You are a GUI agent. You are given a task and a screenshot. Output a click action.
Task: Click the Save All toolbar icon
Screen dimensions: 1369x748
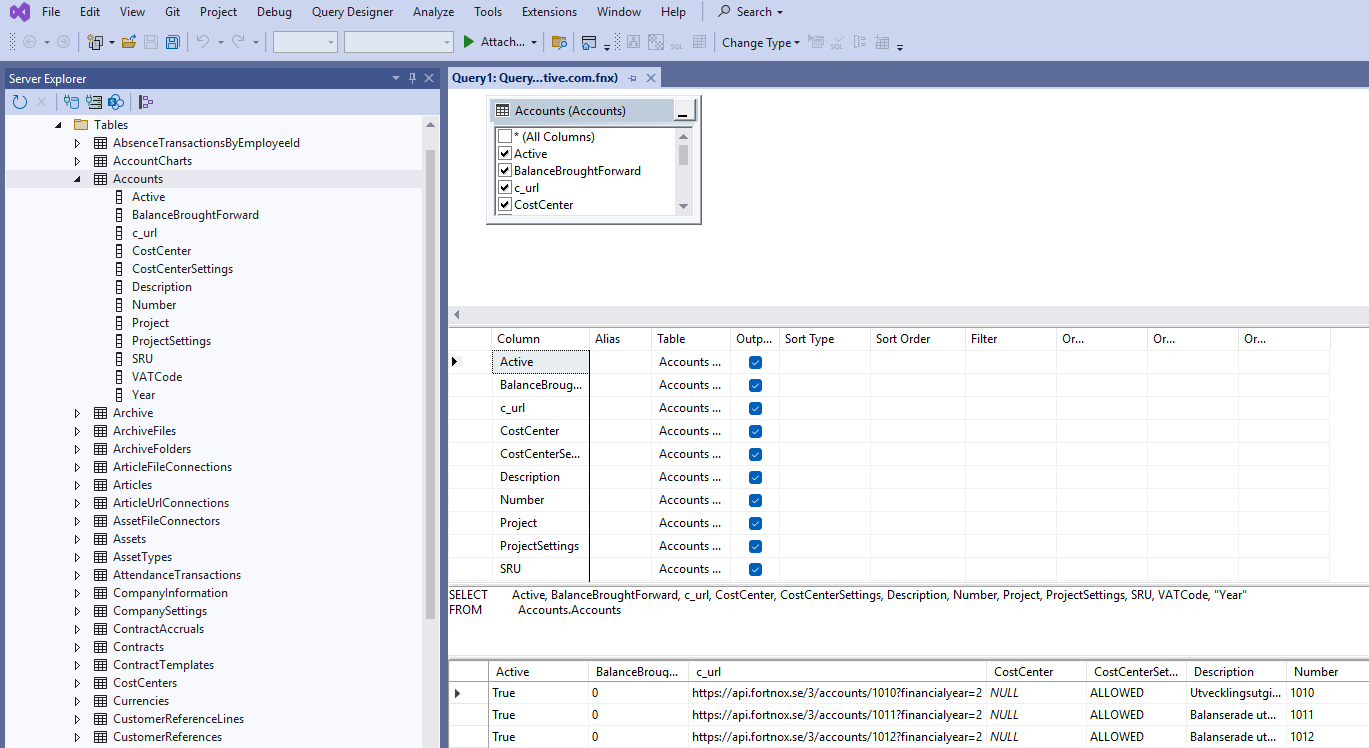173,42
